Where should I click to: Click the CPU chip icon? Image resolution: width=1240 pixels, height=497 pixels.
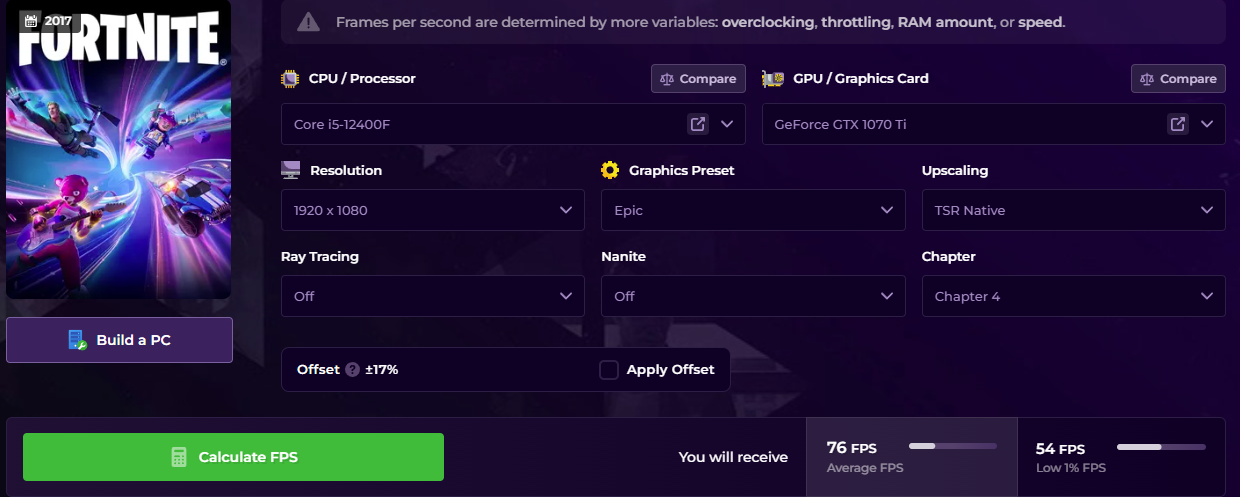290,79
